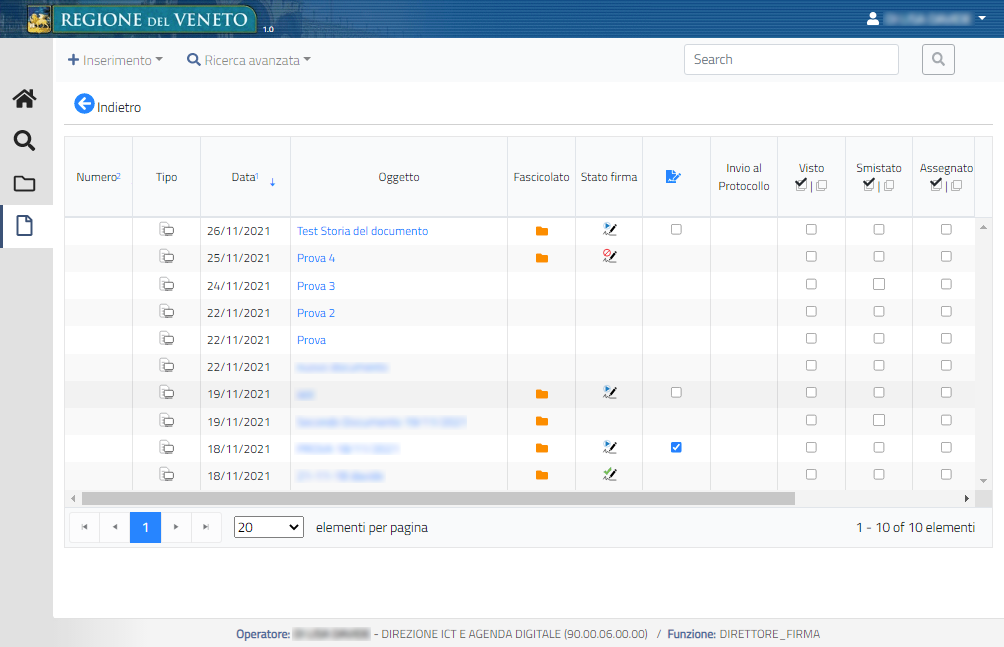This screenshot has width=1004, height=647.
Task: Open the Inserimento dropdown menu
Action: tap(115, 60)
